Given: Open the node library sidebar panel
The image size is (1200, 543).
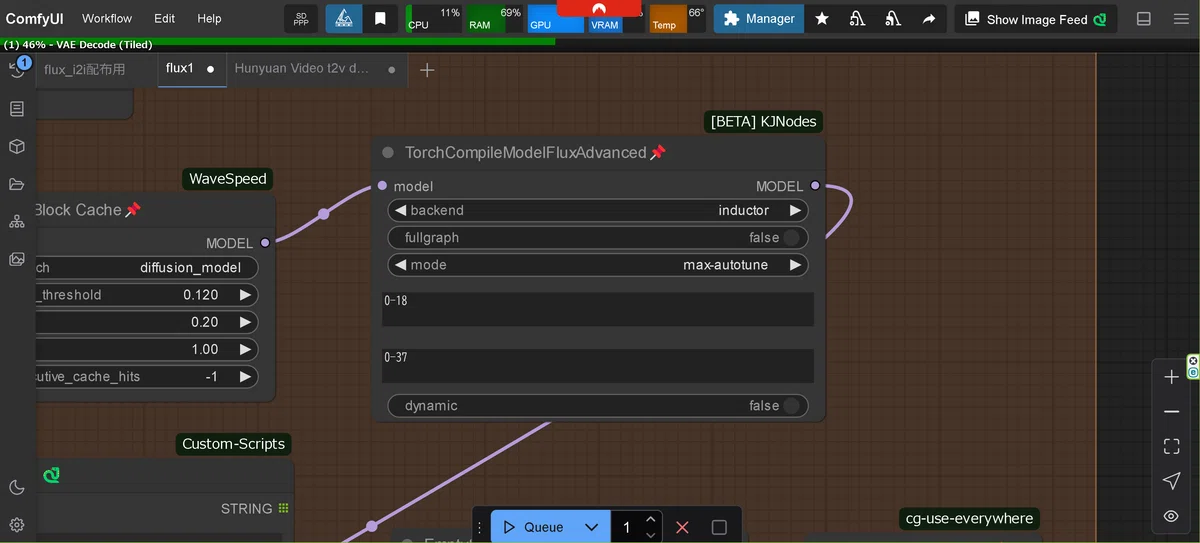Looking at the screenshot, I should 17,109.
